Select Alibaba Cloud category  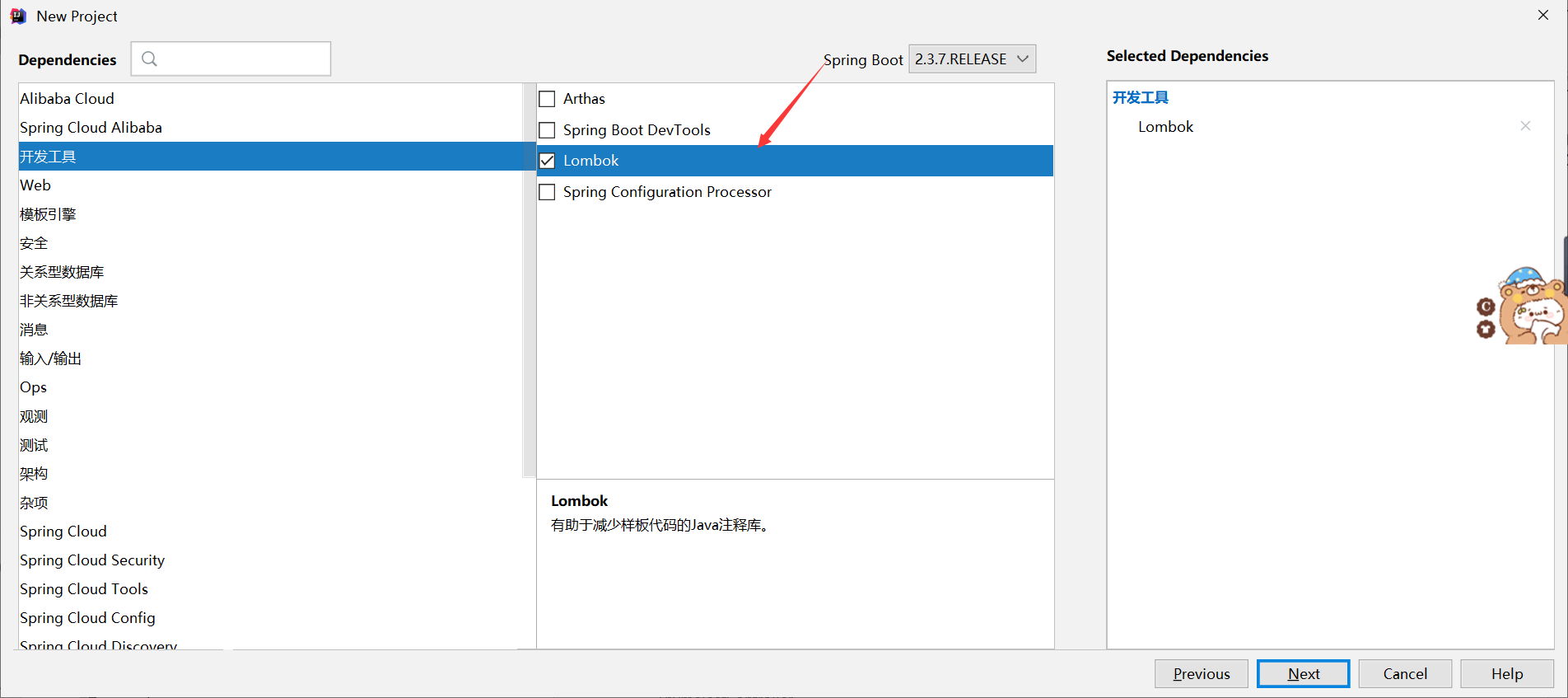point(270,99)
